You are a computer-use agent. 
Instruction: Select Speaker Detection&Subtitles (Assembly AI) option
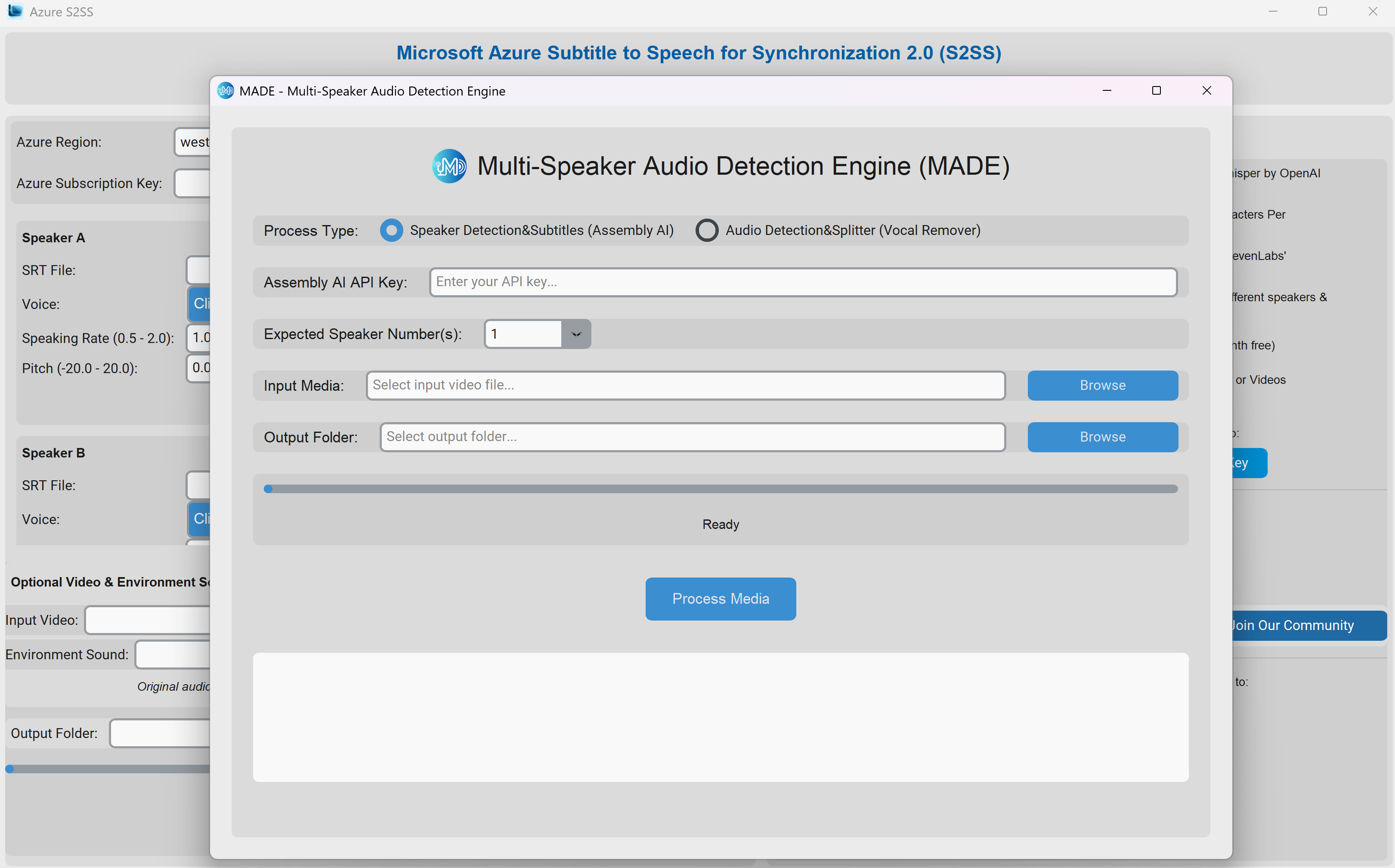tap(392, 230)
